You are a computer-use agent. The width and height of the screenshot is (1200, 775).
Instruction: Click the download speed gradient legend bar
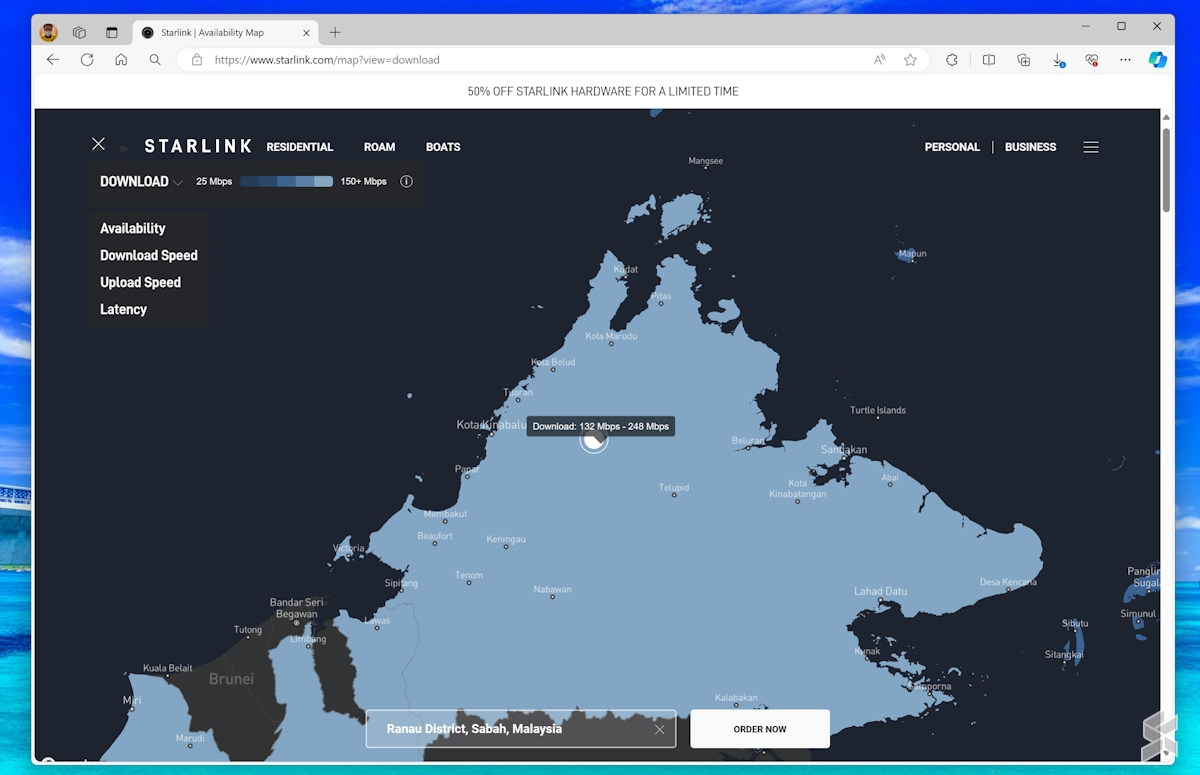286,182
